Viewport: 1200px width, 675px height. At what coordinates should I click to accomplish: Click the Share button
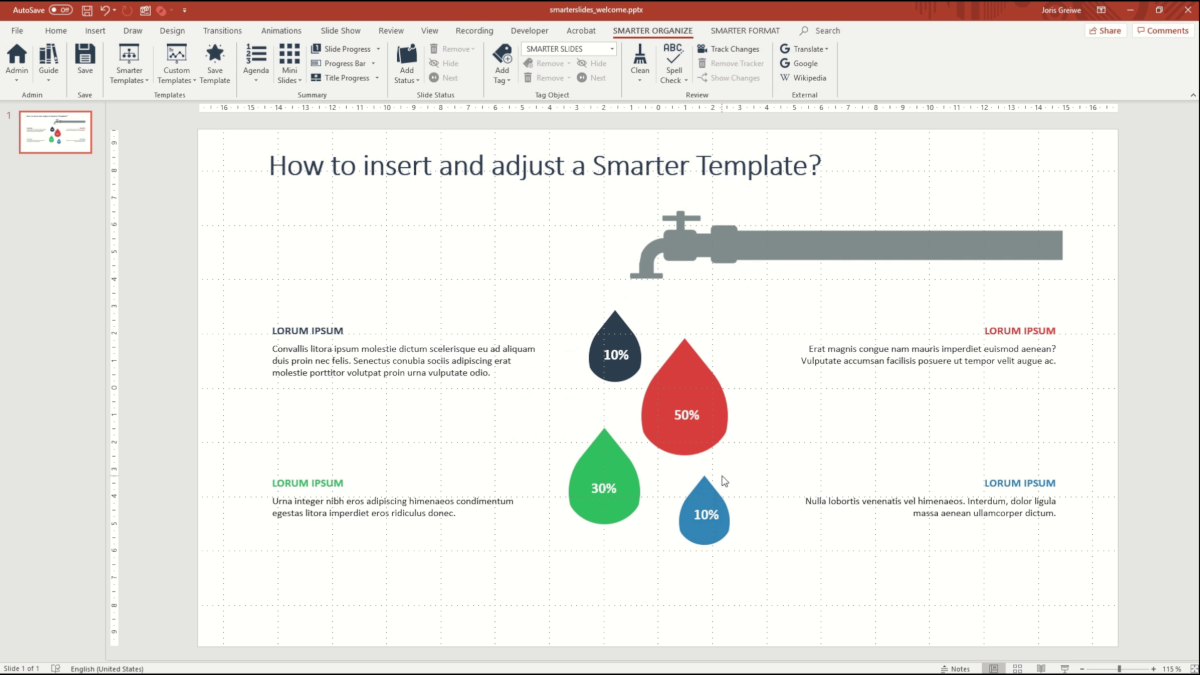click(1104, 30)
